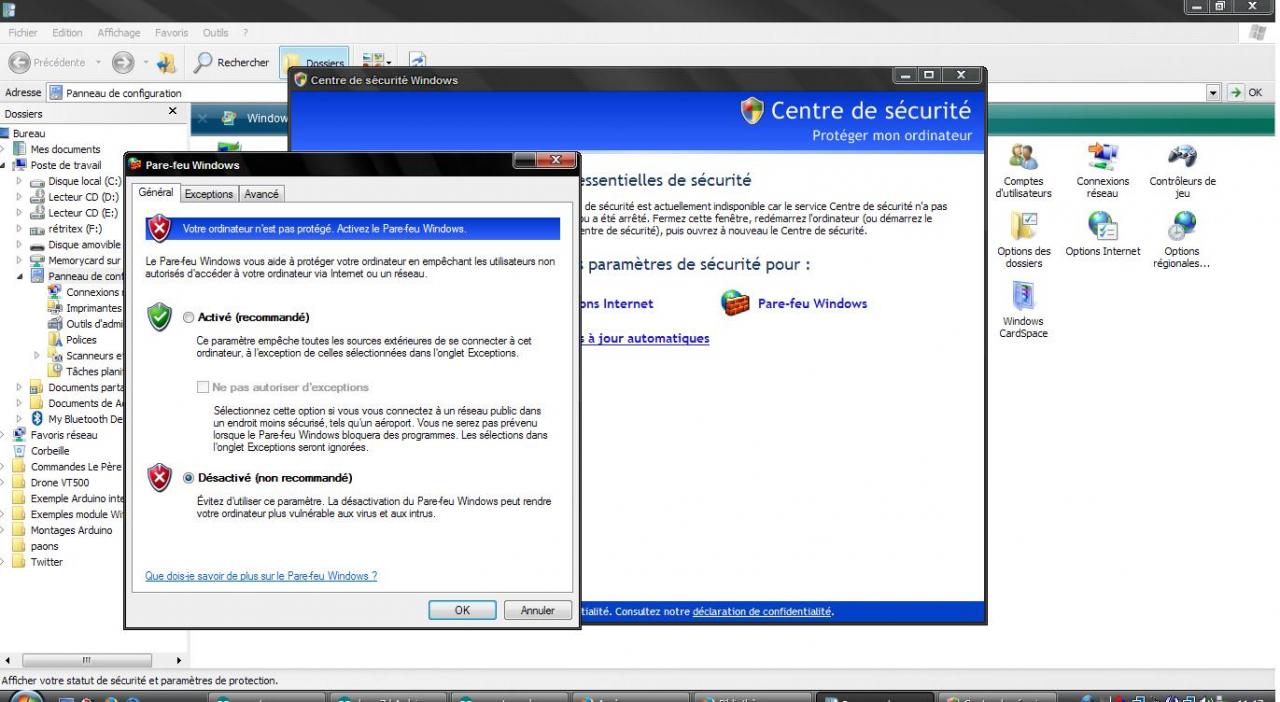Open the Affichage menu
Screen dimensions: 1280x702
[x=119, y=33]
